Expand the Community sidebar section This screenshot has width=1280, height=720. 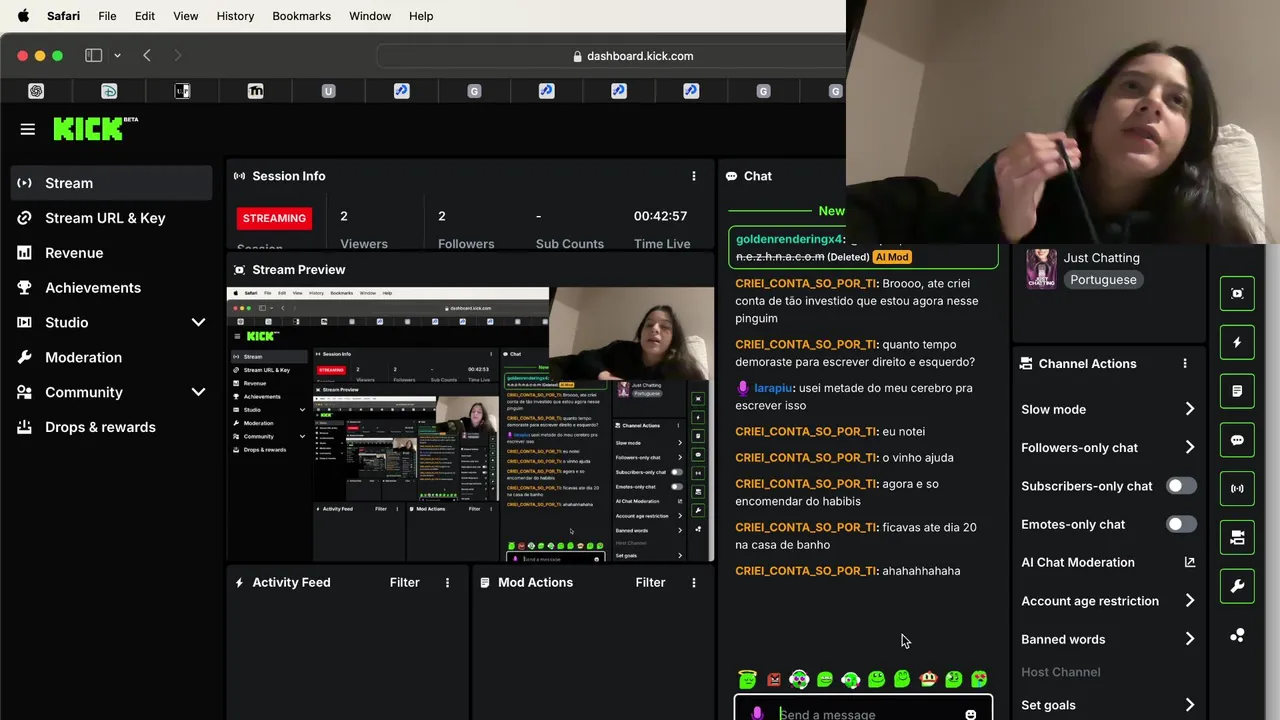198,392
